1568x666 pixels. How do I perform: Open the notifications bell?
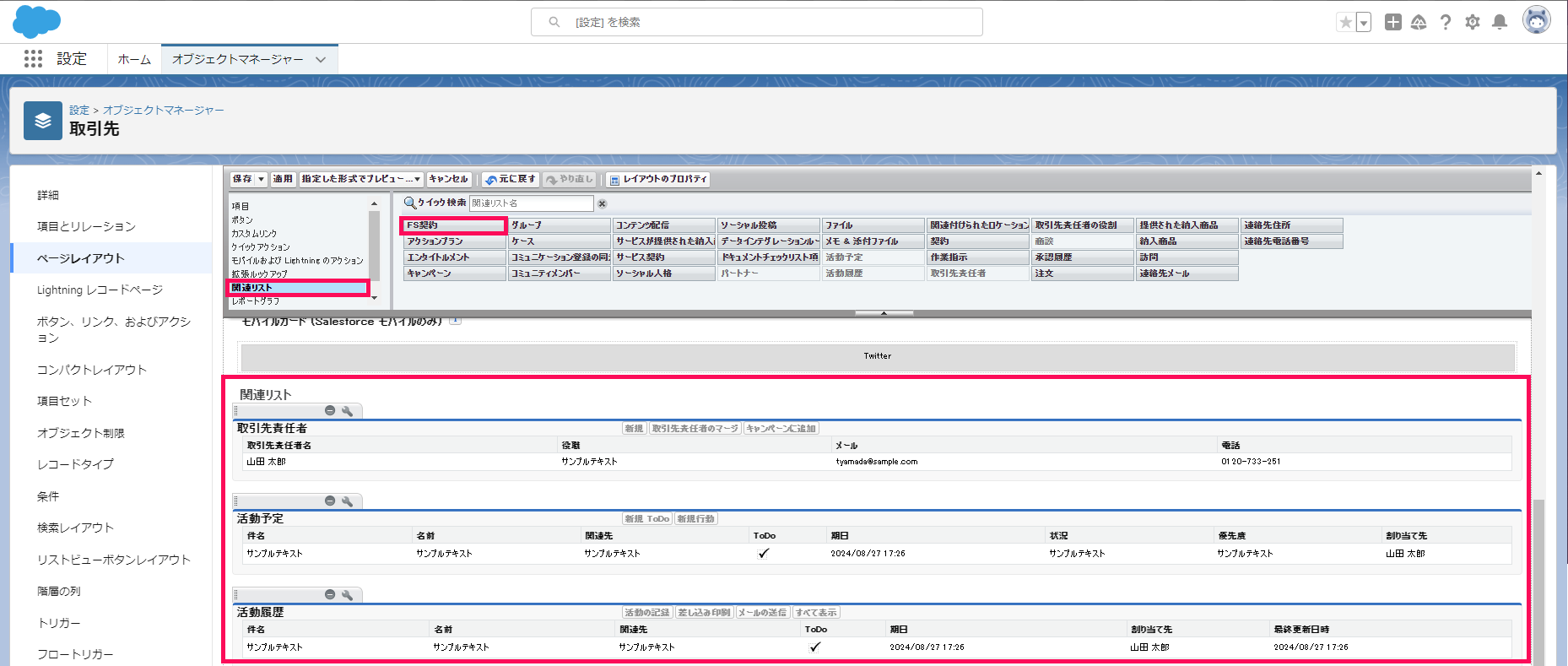click(x=1500, y=22)
